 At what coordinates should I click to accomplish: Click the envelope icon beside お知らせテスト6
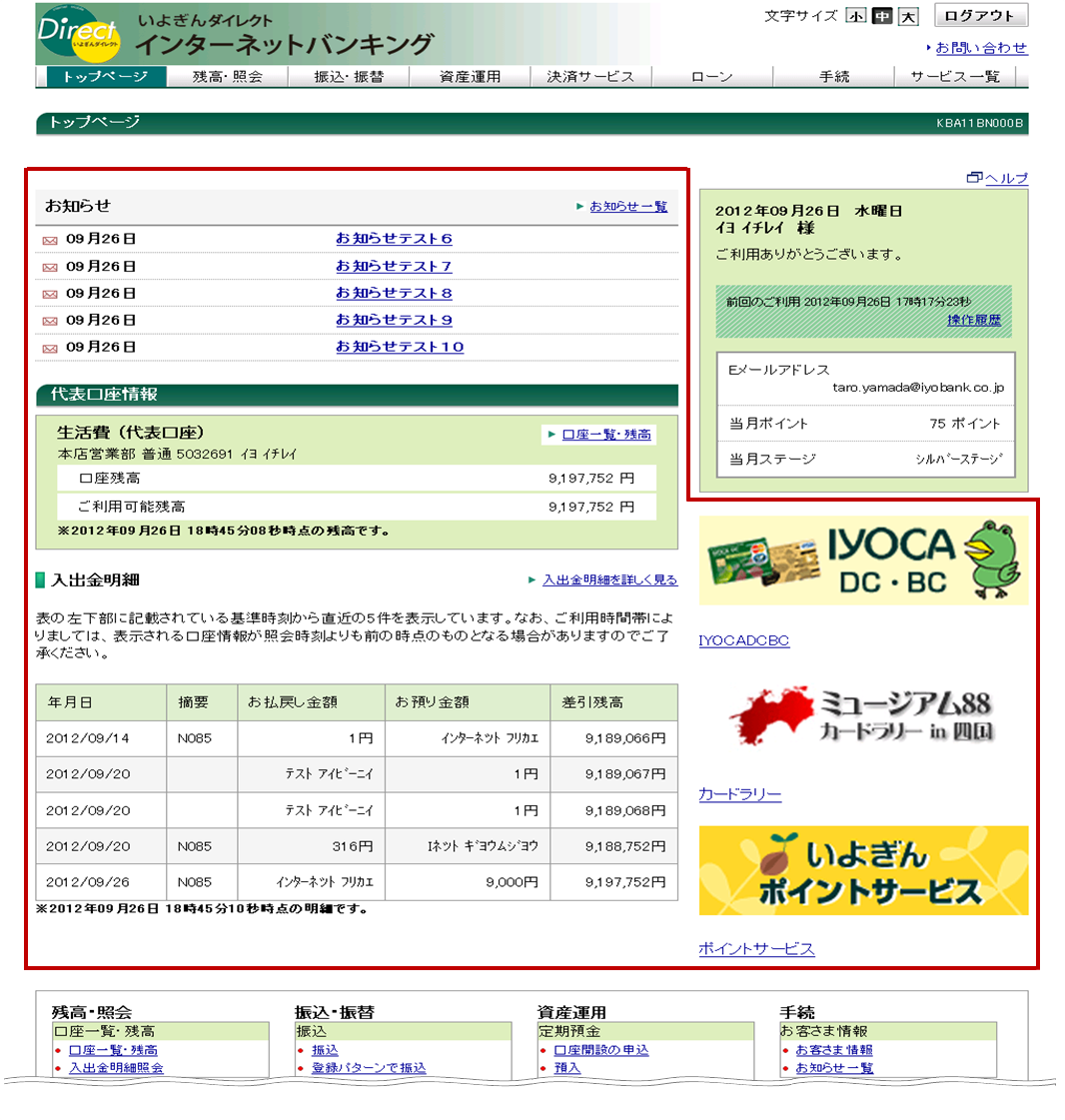[x=50, y=240]
